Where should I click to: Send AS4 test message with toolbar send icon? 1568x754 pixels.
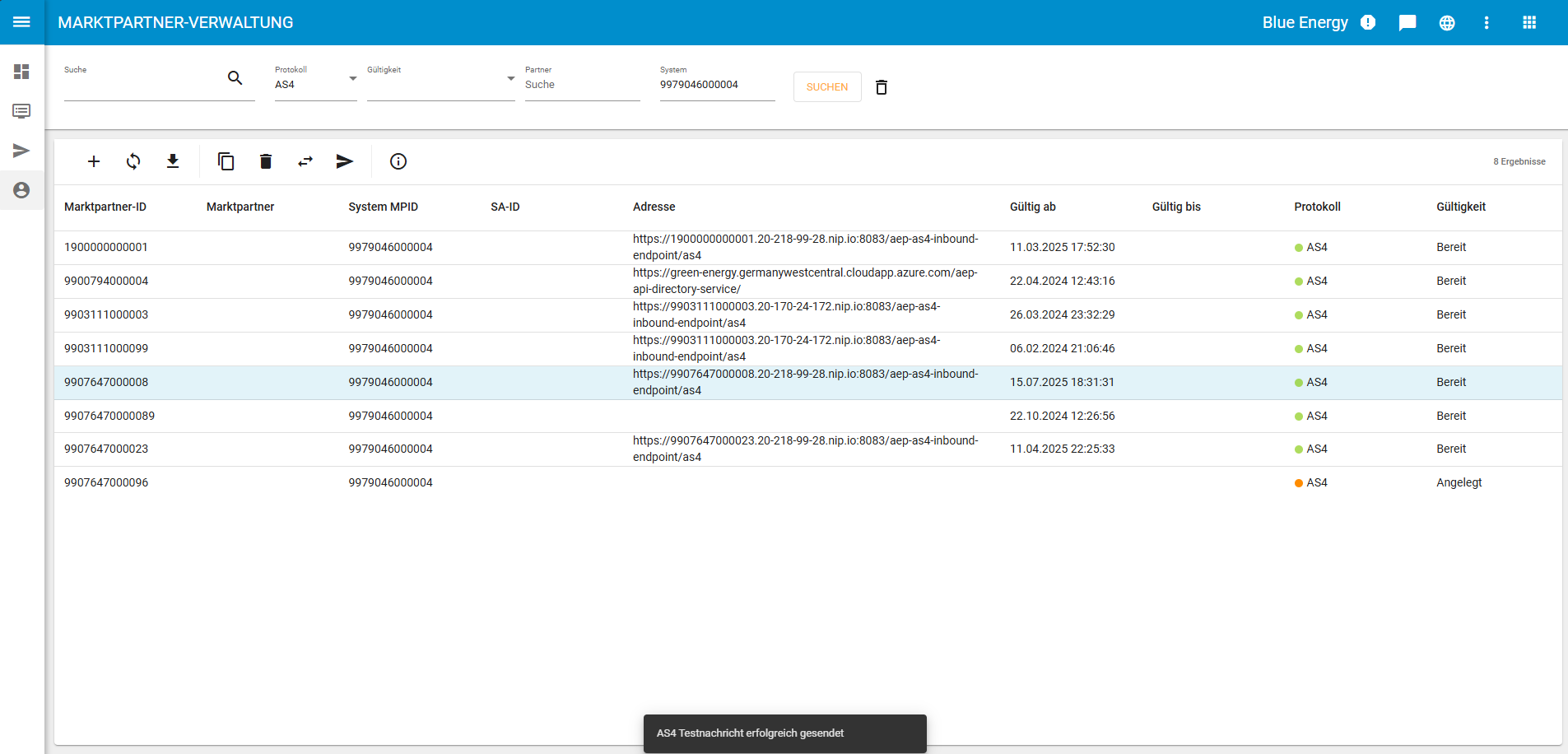coord(345,161)
